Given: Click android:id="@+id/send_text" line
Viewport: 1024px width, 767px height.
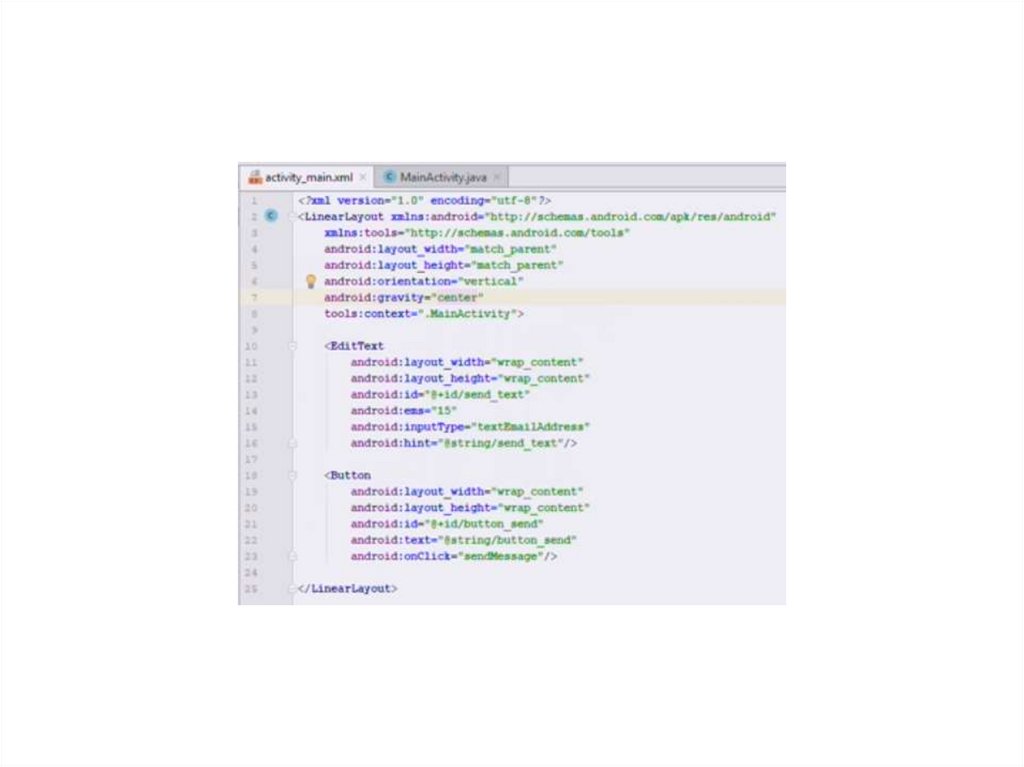Looking at the screenshot, I should (440, 395).
